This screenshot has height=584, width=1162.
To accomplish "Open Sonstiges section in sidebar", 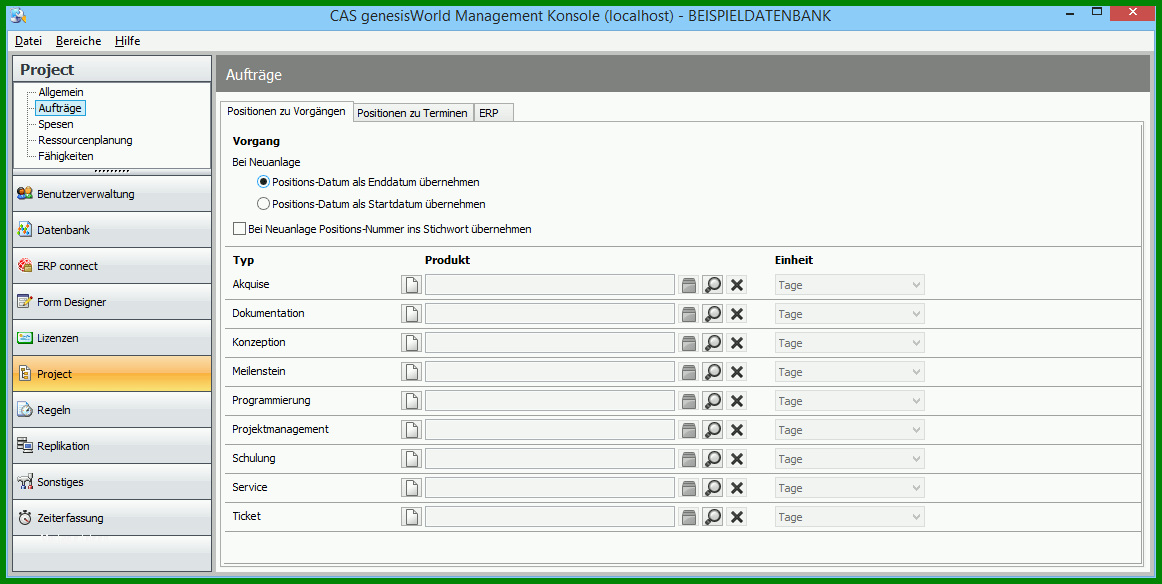I will point(112,481).
